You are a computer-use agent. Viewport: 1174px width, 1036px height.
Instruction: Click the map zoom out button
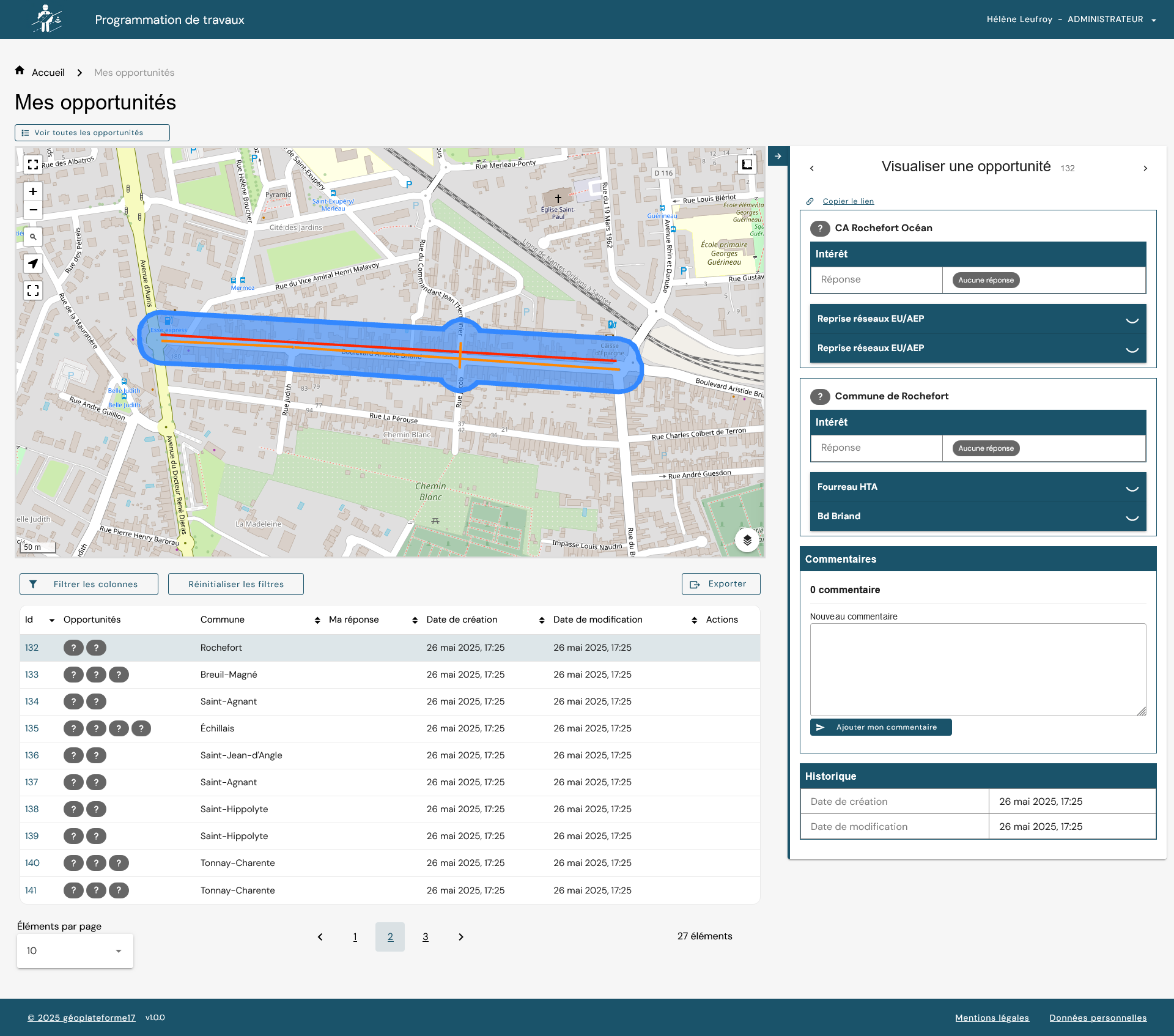click(x=33, y=210)
